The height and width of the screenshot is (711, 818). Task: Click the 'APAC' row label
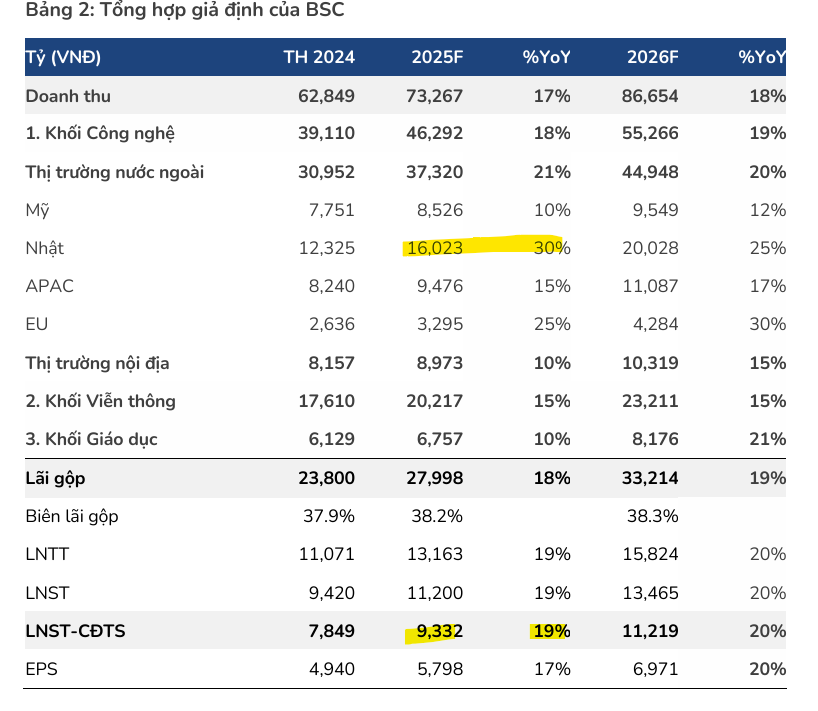click(x=50, y=286)
